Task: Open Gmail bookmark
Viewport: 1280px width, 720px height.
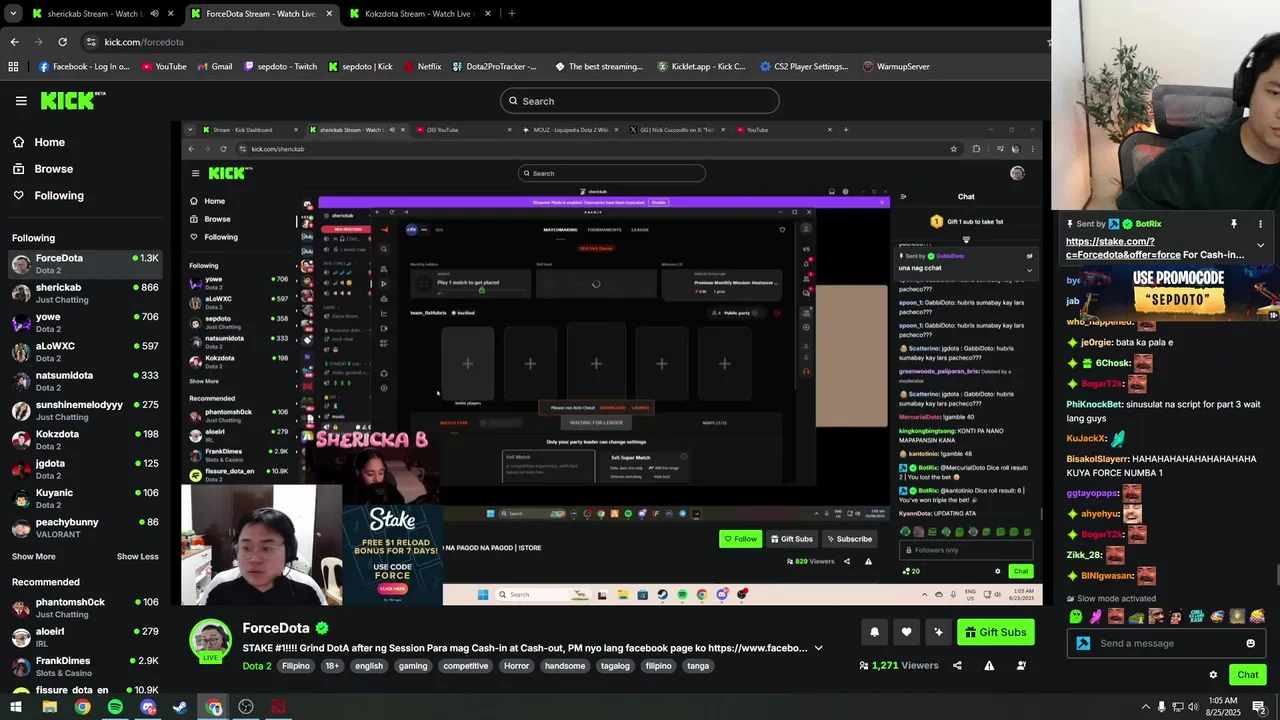Action: 214,67
